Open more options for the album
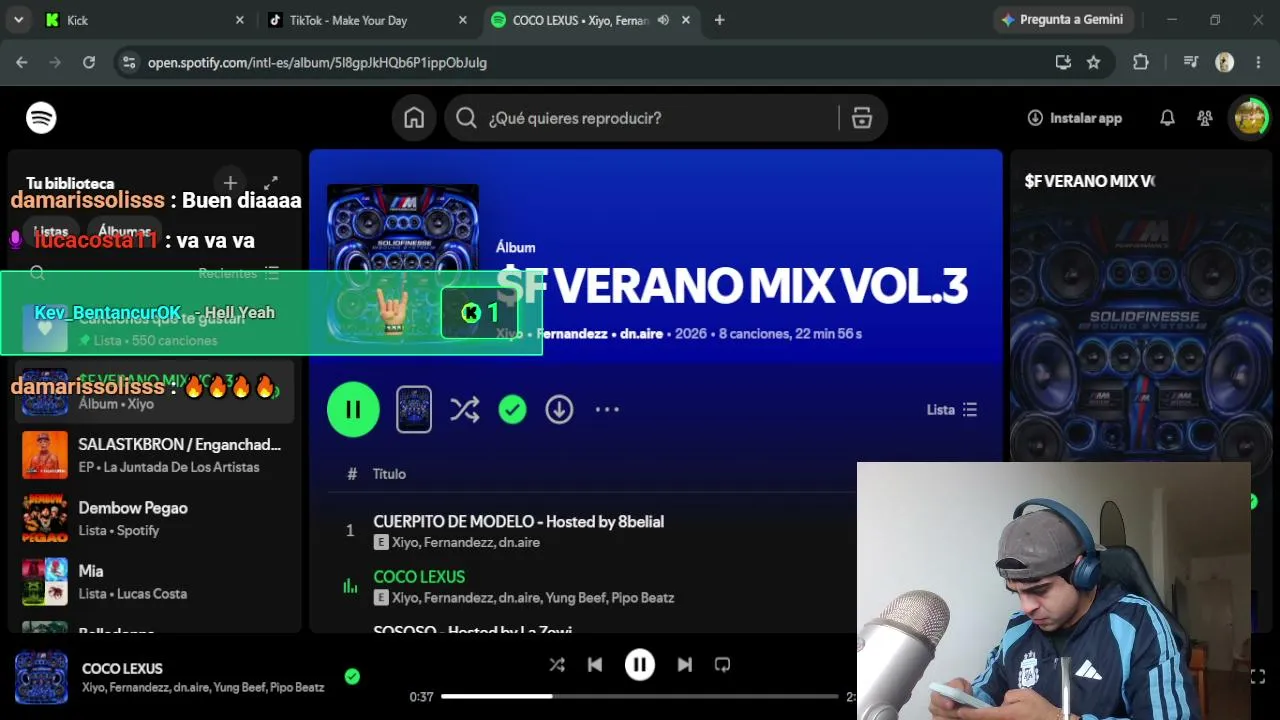Image resolution: width=1280 pixels, height=720 pixels. pyautogui.click(x=607, y=409)
